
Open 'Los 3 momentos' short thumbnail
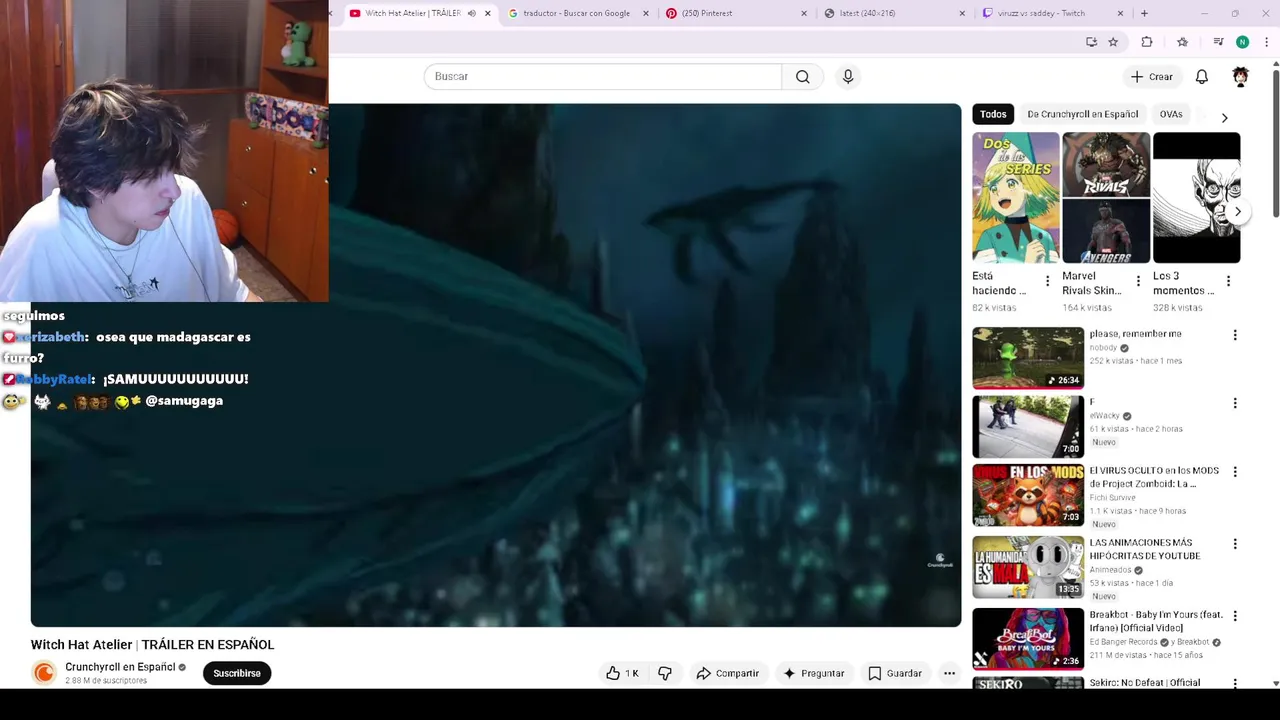pyautogui.click(x=1196, y=198)
